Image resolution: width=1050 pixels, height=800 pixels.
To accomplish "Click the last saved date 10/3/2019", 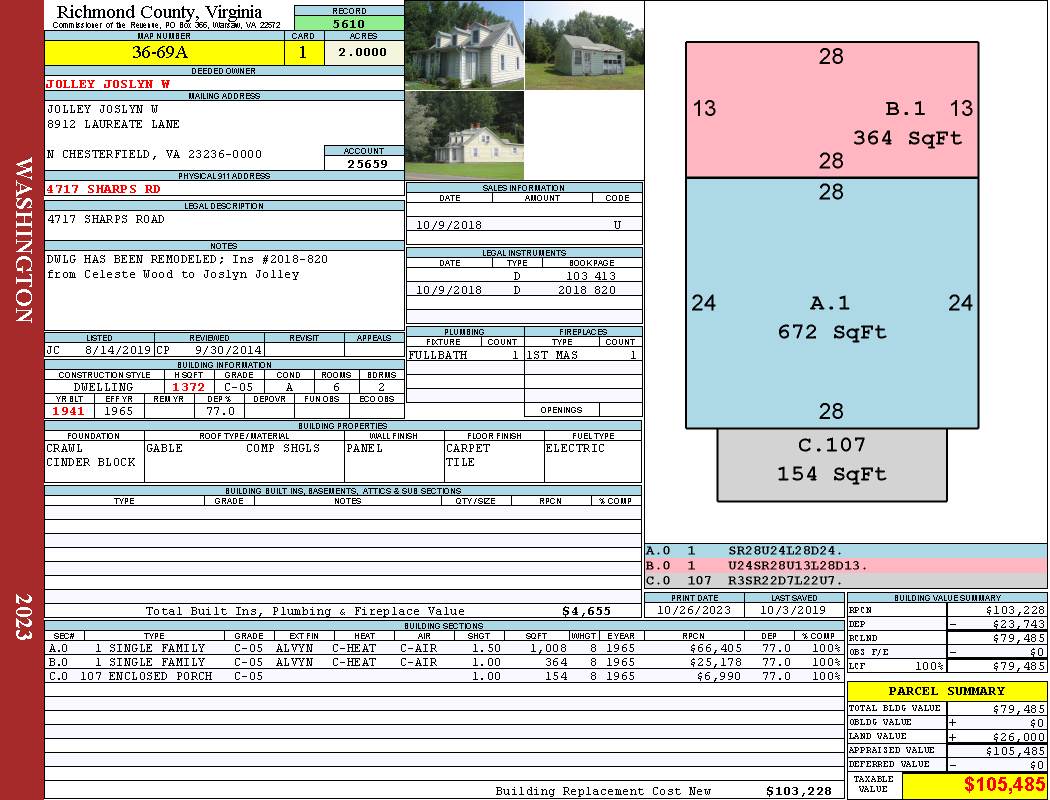I will click(x=793, y=610).
